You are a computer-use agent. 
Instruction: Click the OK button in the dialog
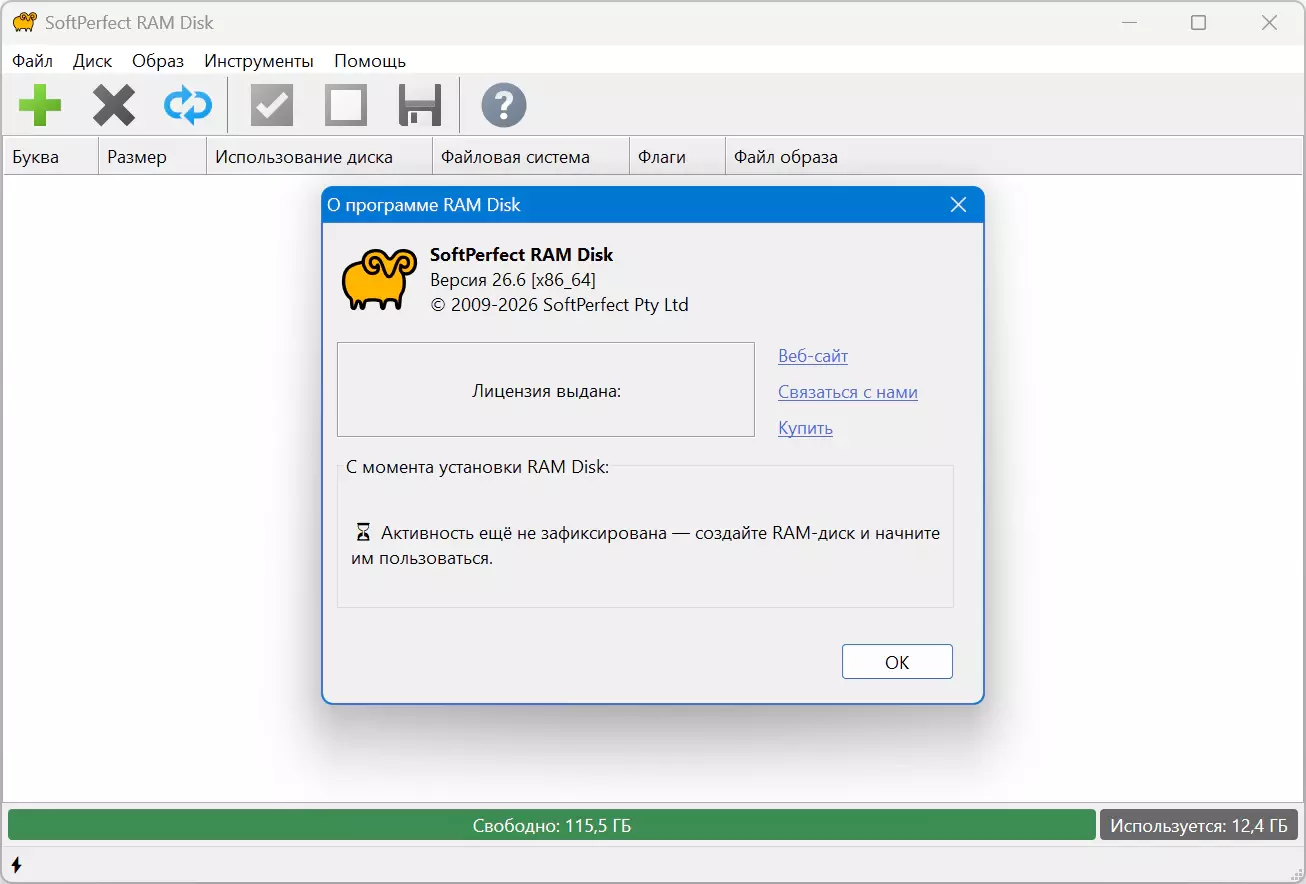[x=897, y=662]
